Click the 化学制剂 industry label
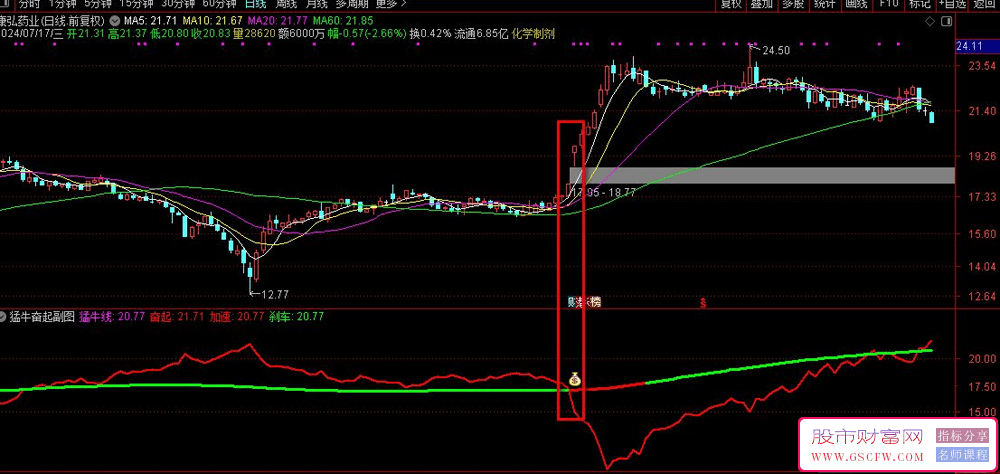Viewport: 1000px width, 474px height. tap(532, 34)
